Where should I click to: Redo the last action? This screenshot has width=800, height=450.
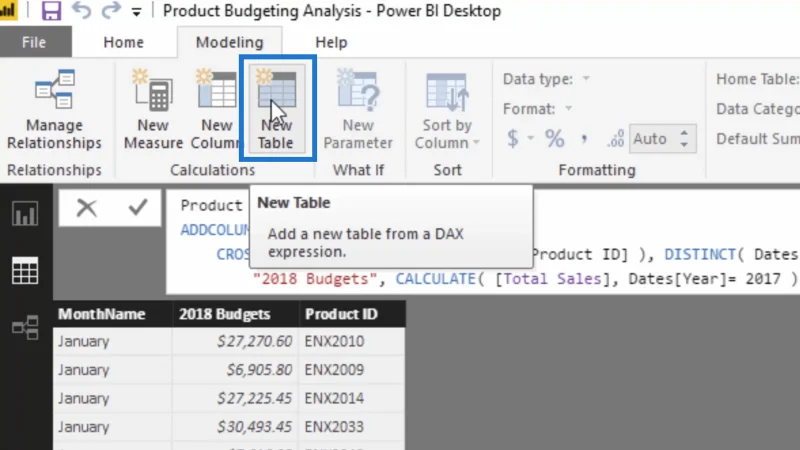[111, 10]
